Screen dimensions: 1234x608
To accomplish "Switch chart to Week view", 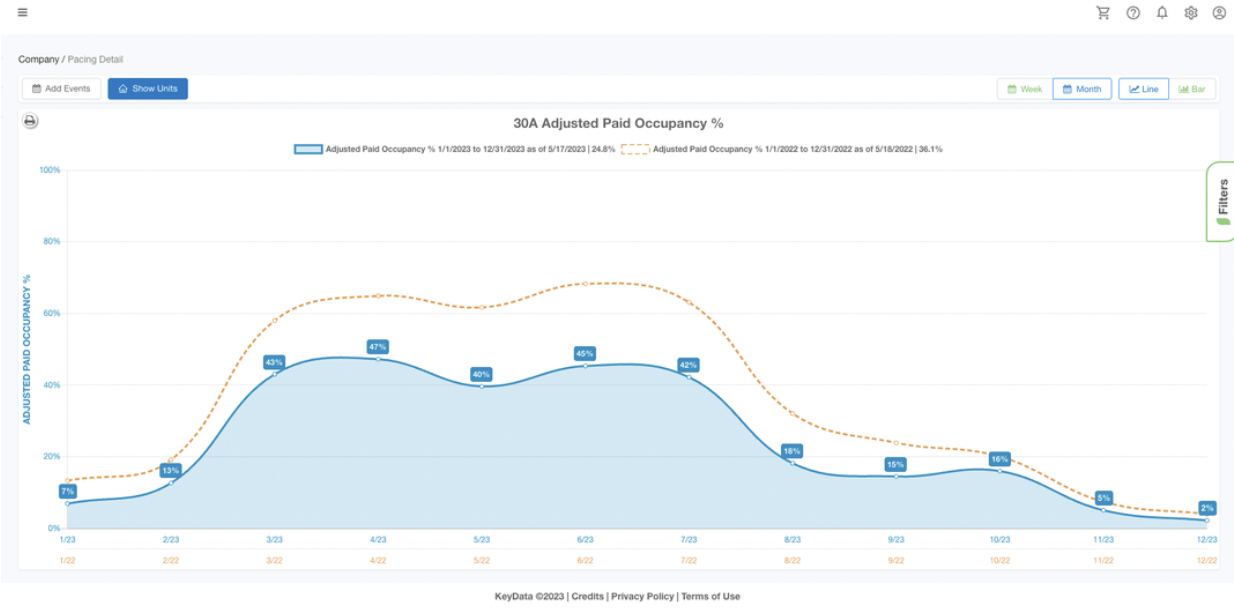I will [x=1023, y=88].
